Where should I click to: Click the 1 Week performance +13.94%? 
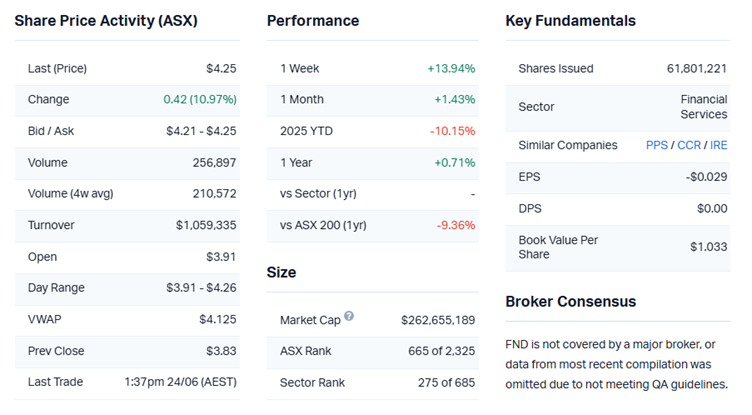coord(451,69)
